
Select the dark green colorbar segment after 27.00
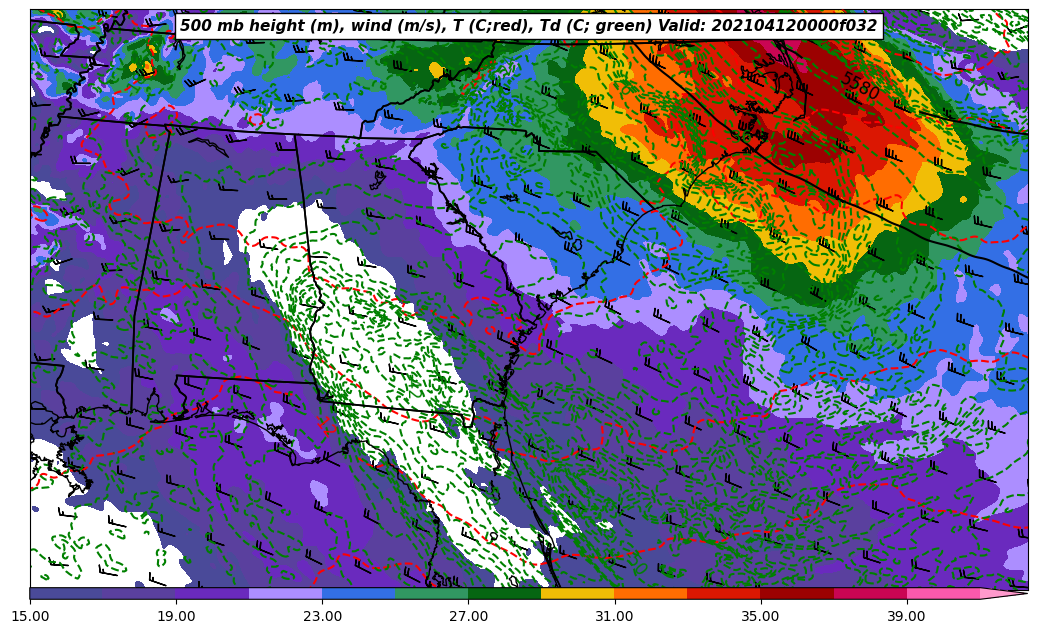tap(504, 593)
